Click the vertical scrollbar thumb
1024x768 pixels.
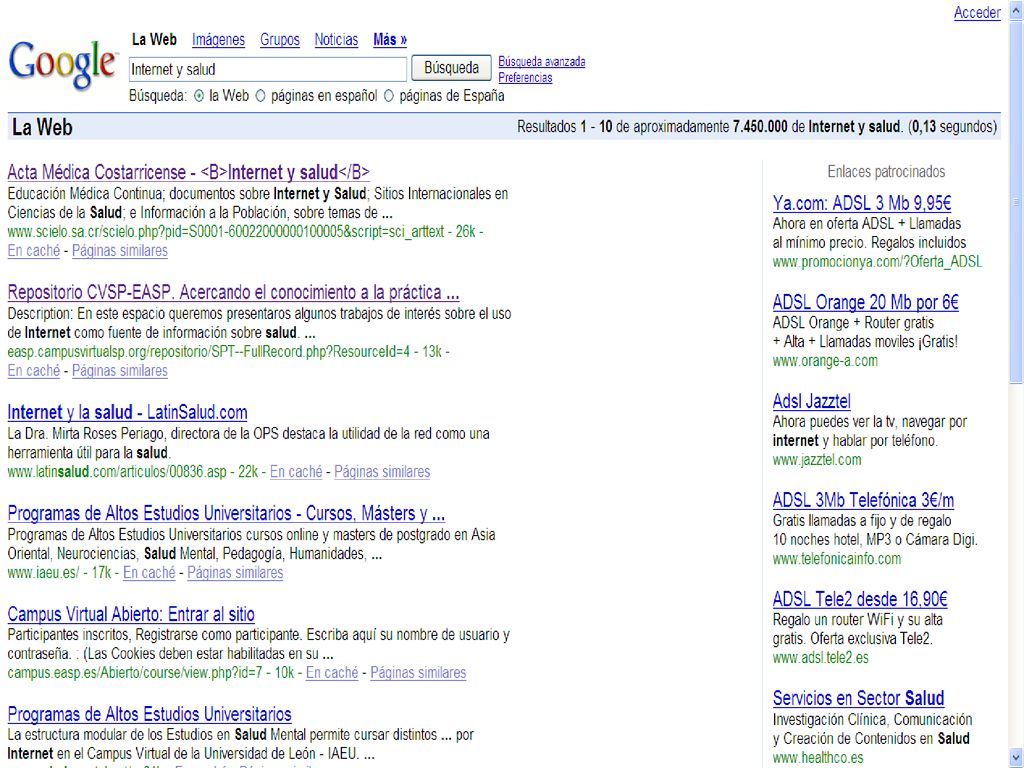(x=1016, y=202)
